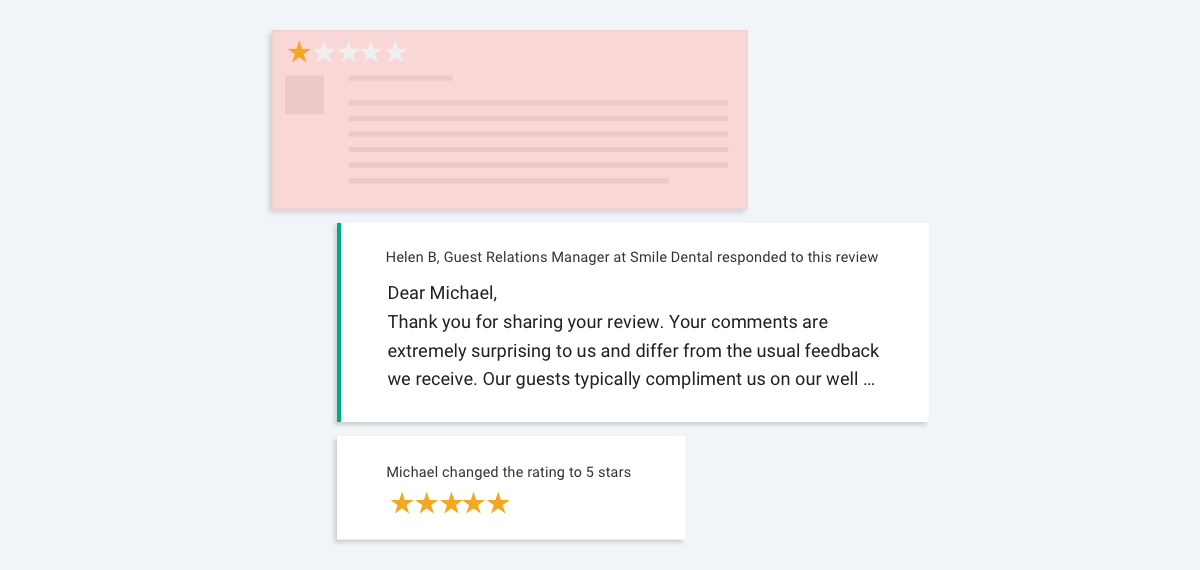Click "Michael changed the rating to 5 stars"
Image resolution: width=1200 pixels, height=570 pixels.
pos(509,472)
